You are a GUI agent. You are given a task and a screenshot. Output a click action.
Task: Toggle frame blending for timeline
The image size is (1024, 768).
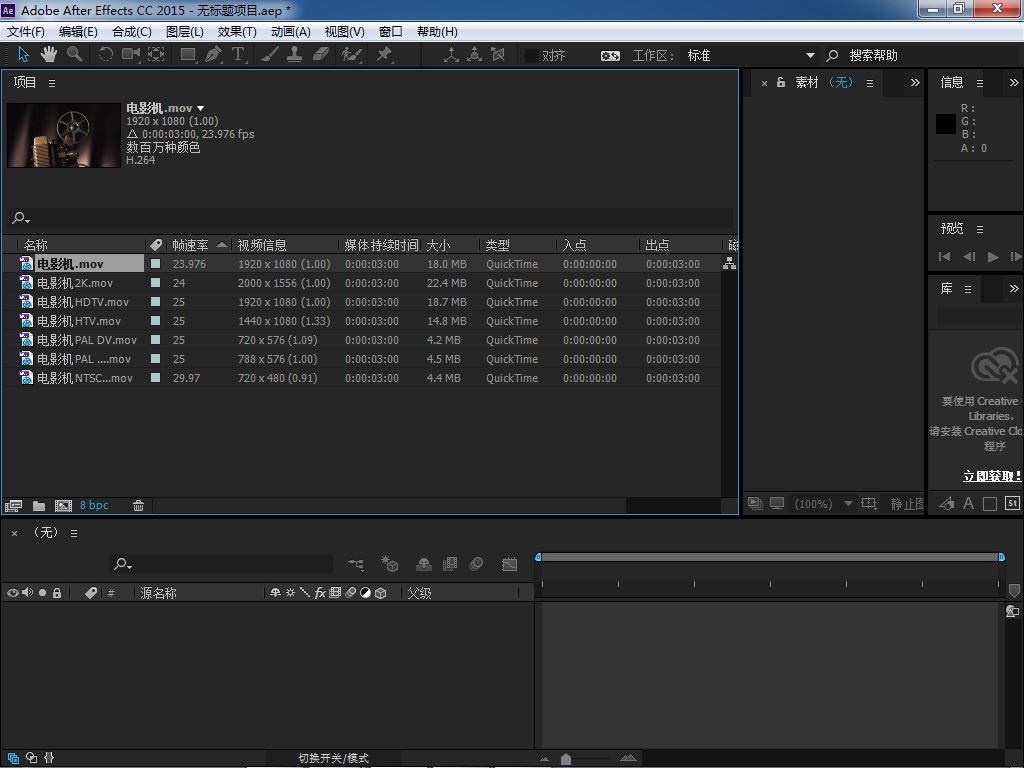pos(450,564)
